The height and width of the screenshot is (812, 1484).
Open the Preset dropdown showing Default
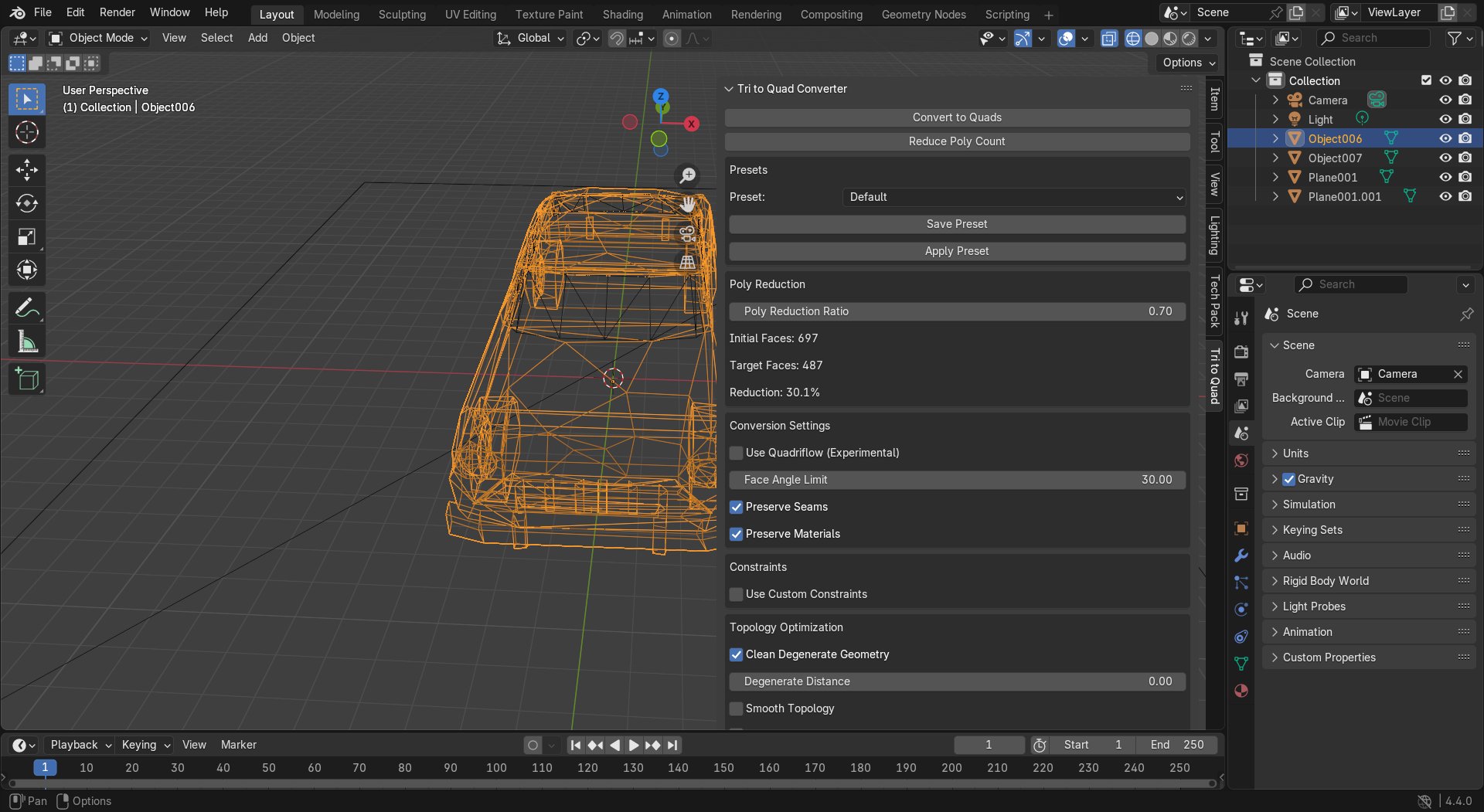coord(1013,197)
